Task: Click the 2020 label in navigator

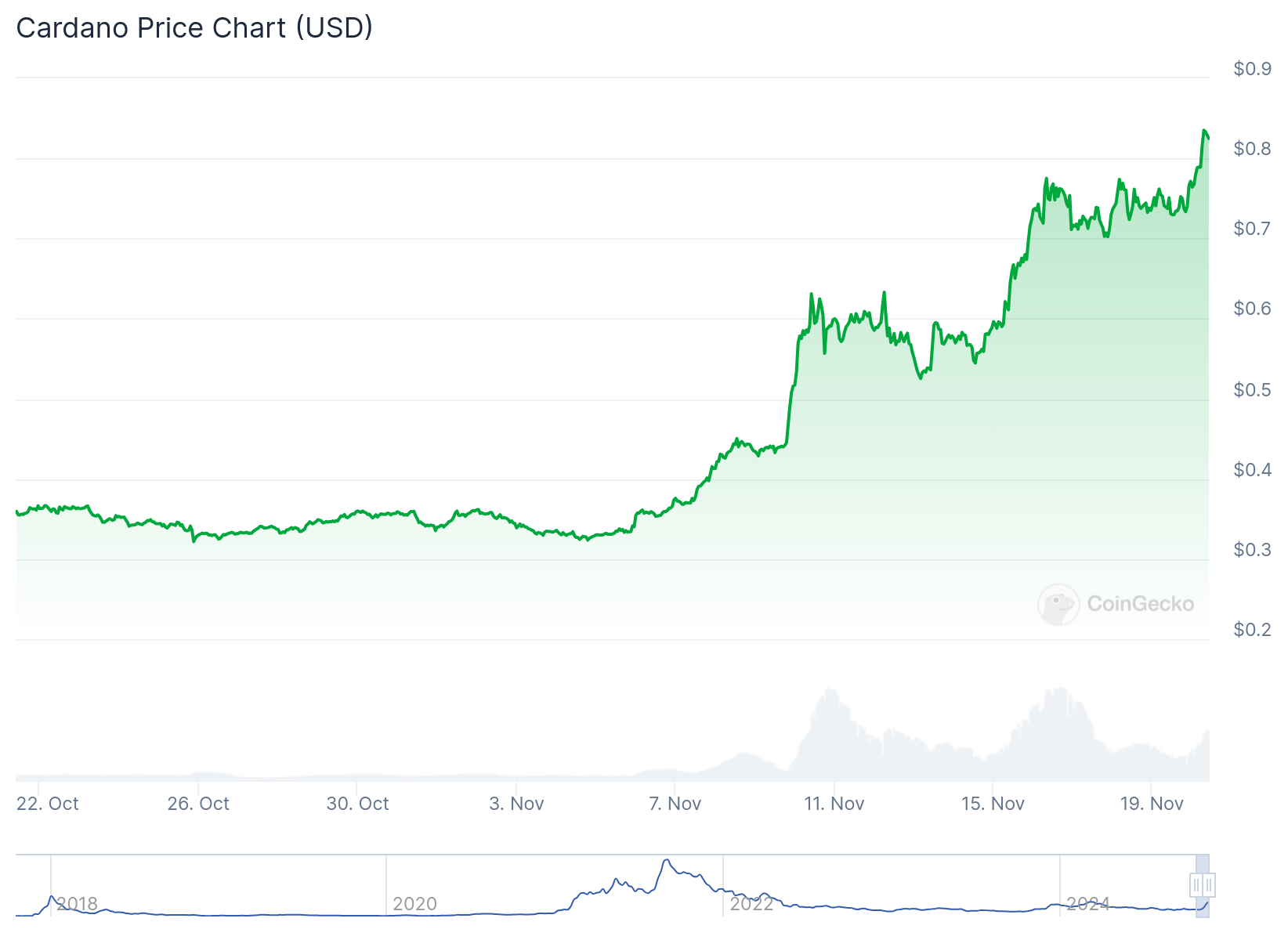Action: (x=414, y=904)
